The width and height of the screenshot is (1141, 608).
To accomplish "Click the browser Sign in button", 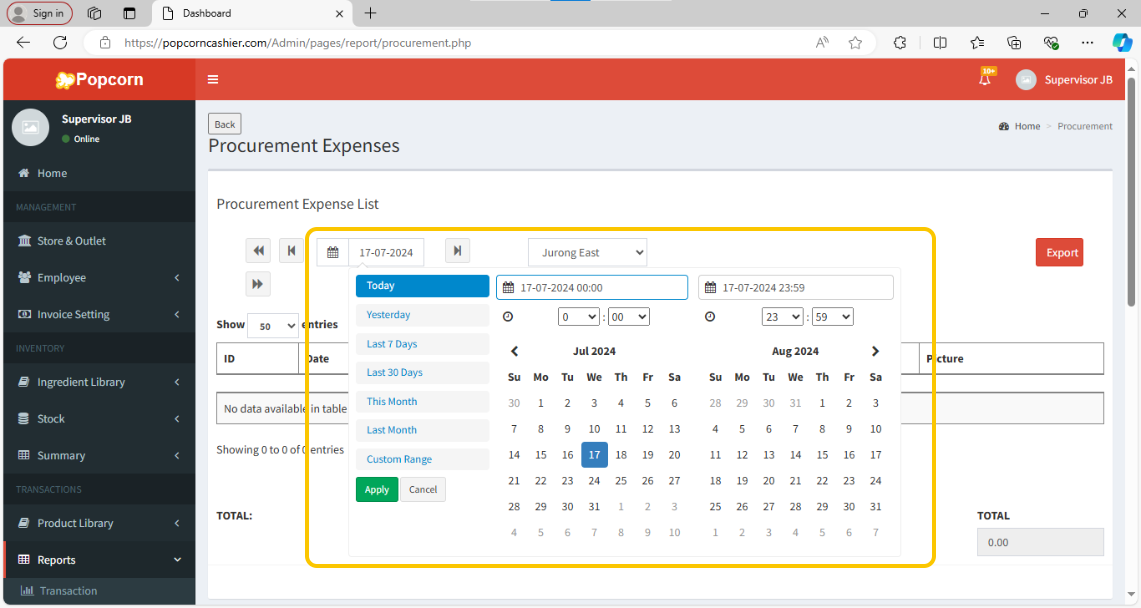I will (40, 13).
